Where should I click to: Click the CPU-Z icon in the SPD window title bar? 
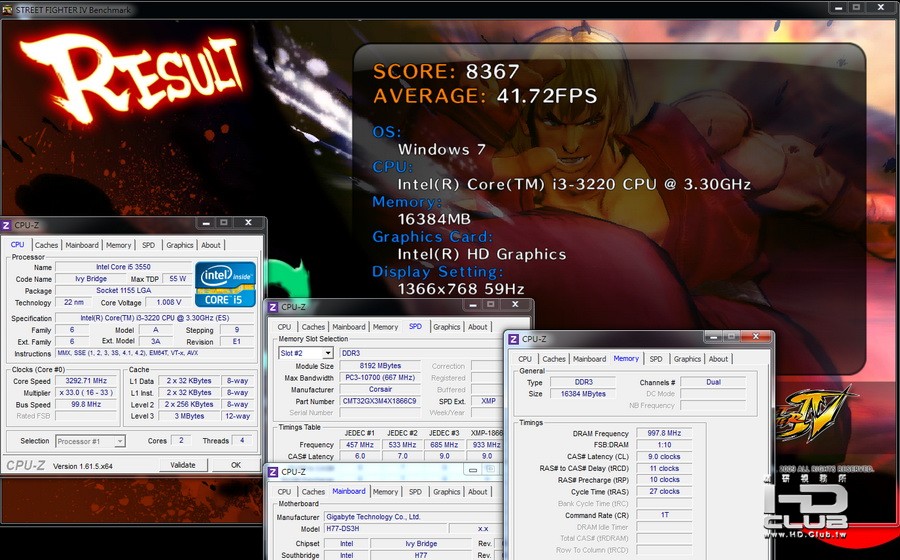click(x=273, y=307)
